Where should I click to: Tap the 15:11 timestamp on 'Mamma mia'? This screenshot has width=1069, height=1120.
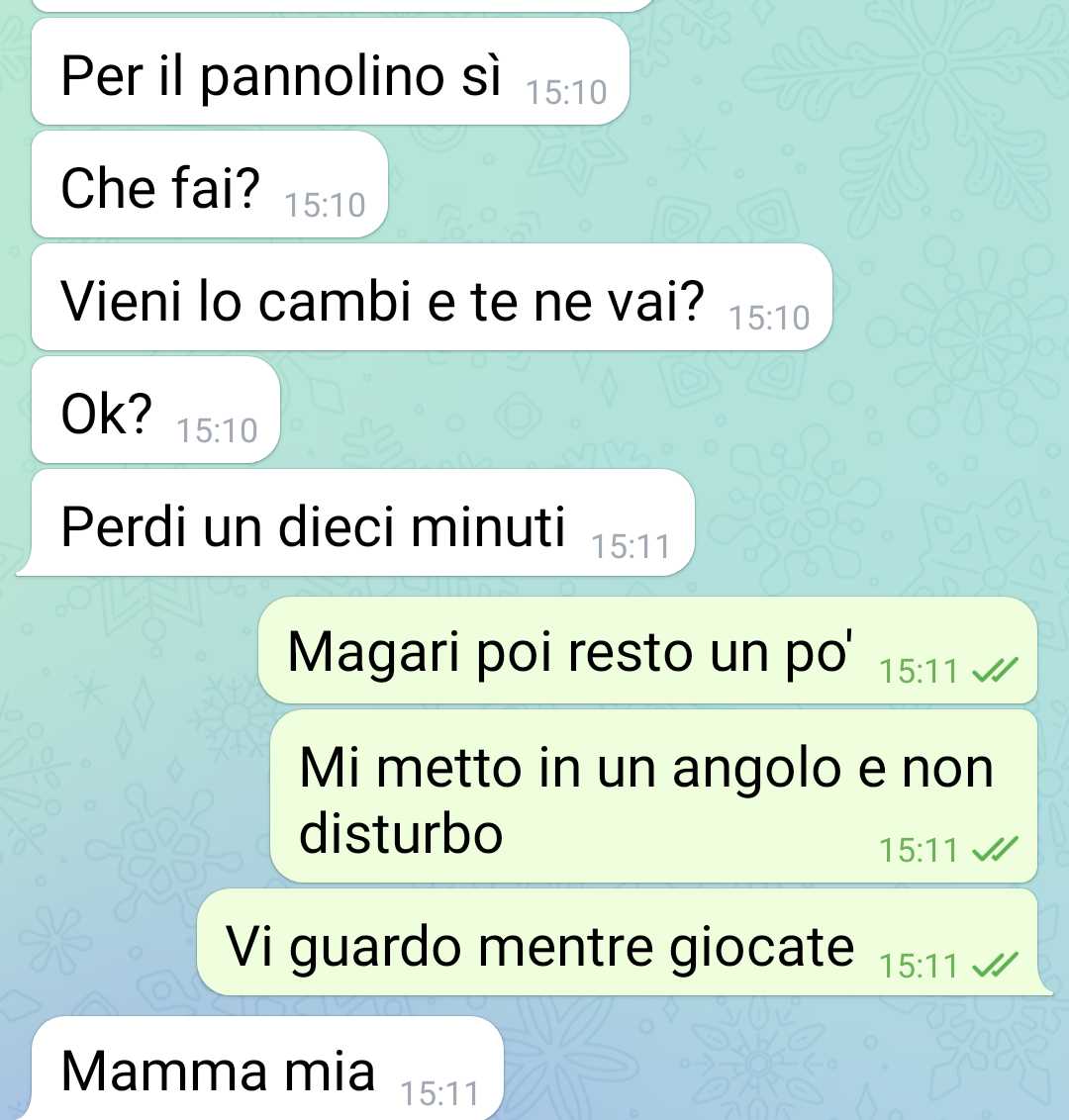(x=439, y=1093)
